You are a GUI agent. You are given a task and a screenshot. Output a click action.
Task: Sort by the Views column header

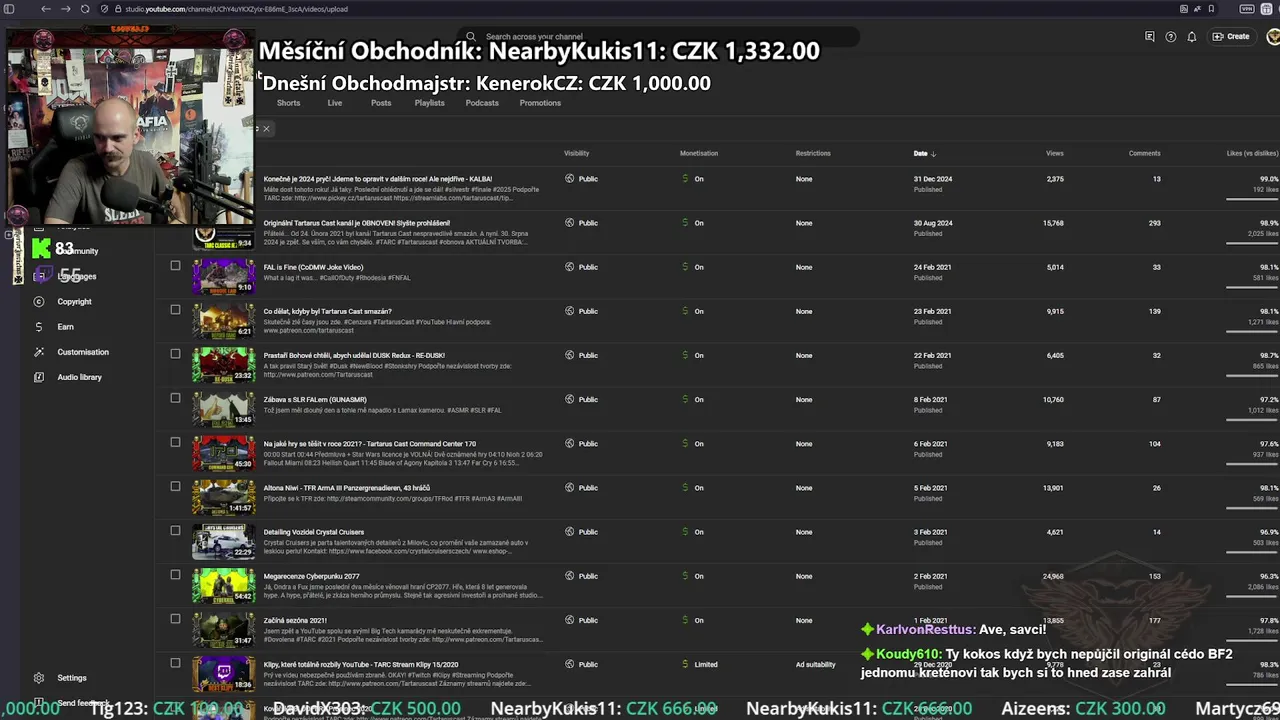point(1055,154)
